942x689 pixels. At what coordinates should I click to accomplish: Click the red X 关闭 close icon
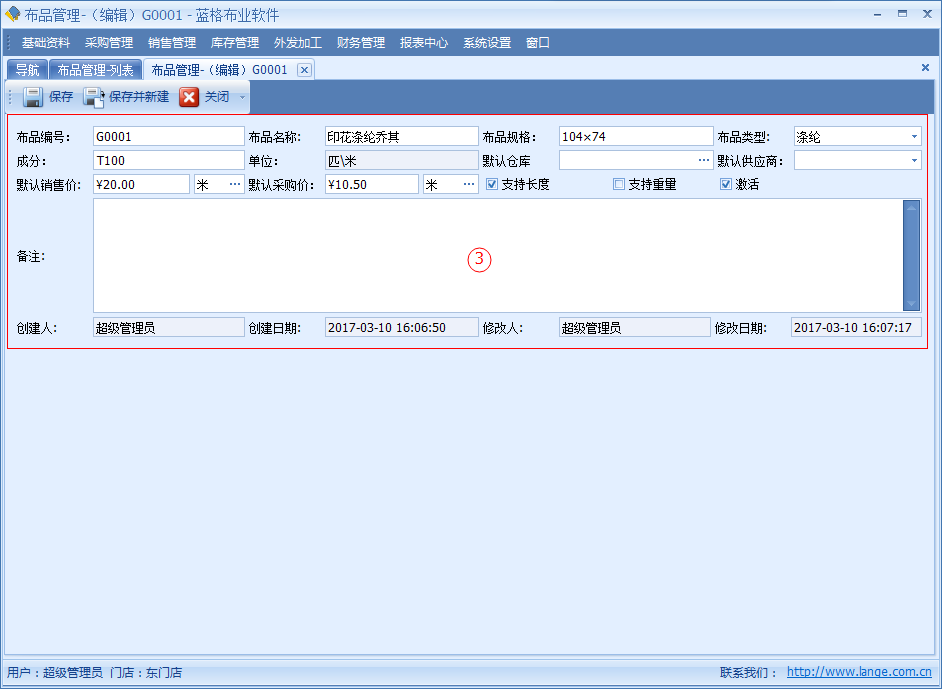pos(190,97)
